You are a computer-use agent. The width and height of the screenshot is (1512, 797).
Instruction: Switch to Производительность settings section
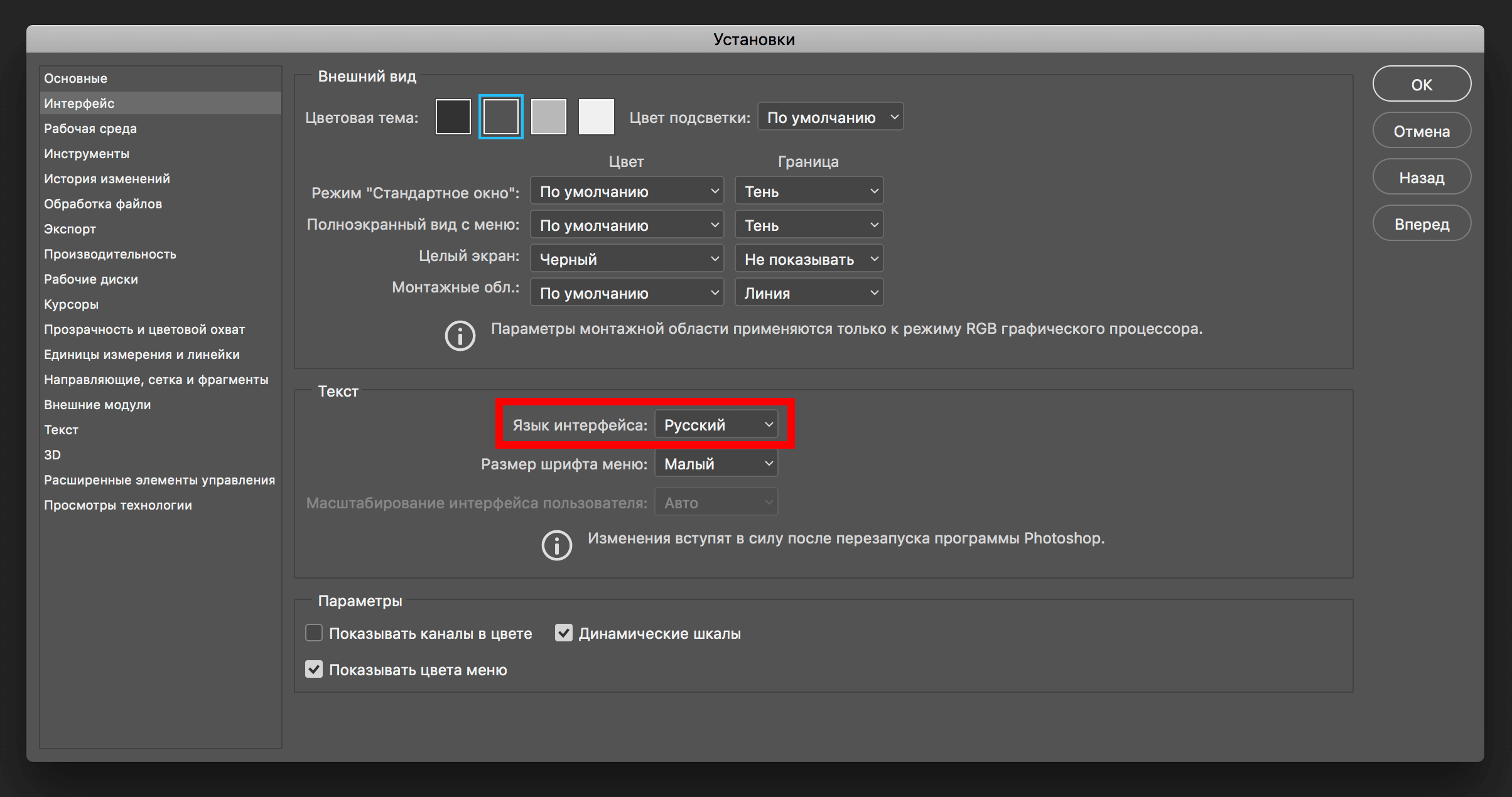click(110, 254)
